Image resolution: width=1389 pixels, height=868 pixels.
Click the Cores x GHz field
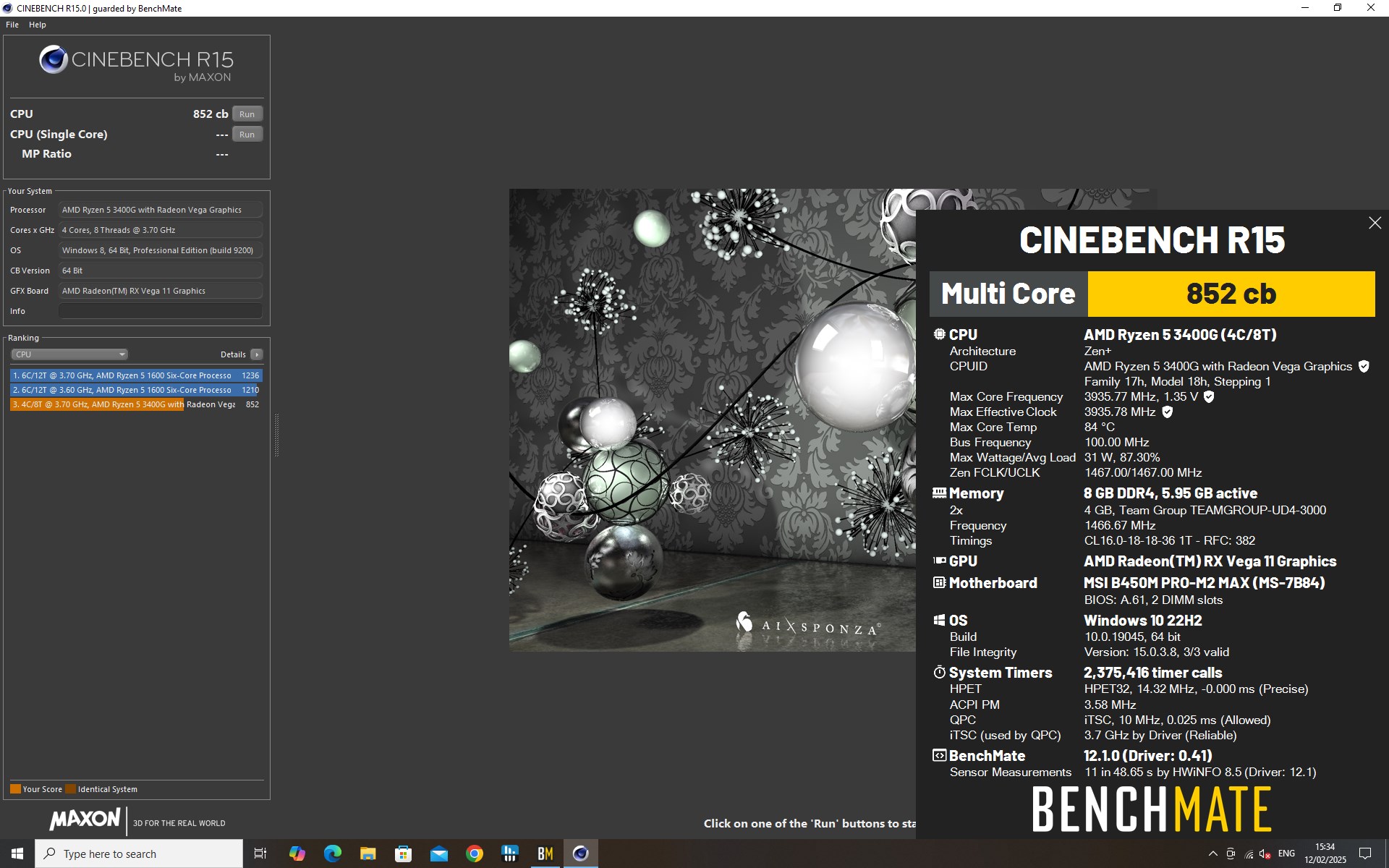[x=161, y=230]
